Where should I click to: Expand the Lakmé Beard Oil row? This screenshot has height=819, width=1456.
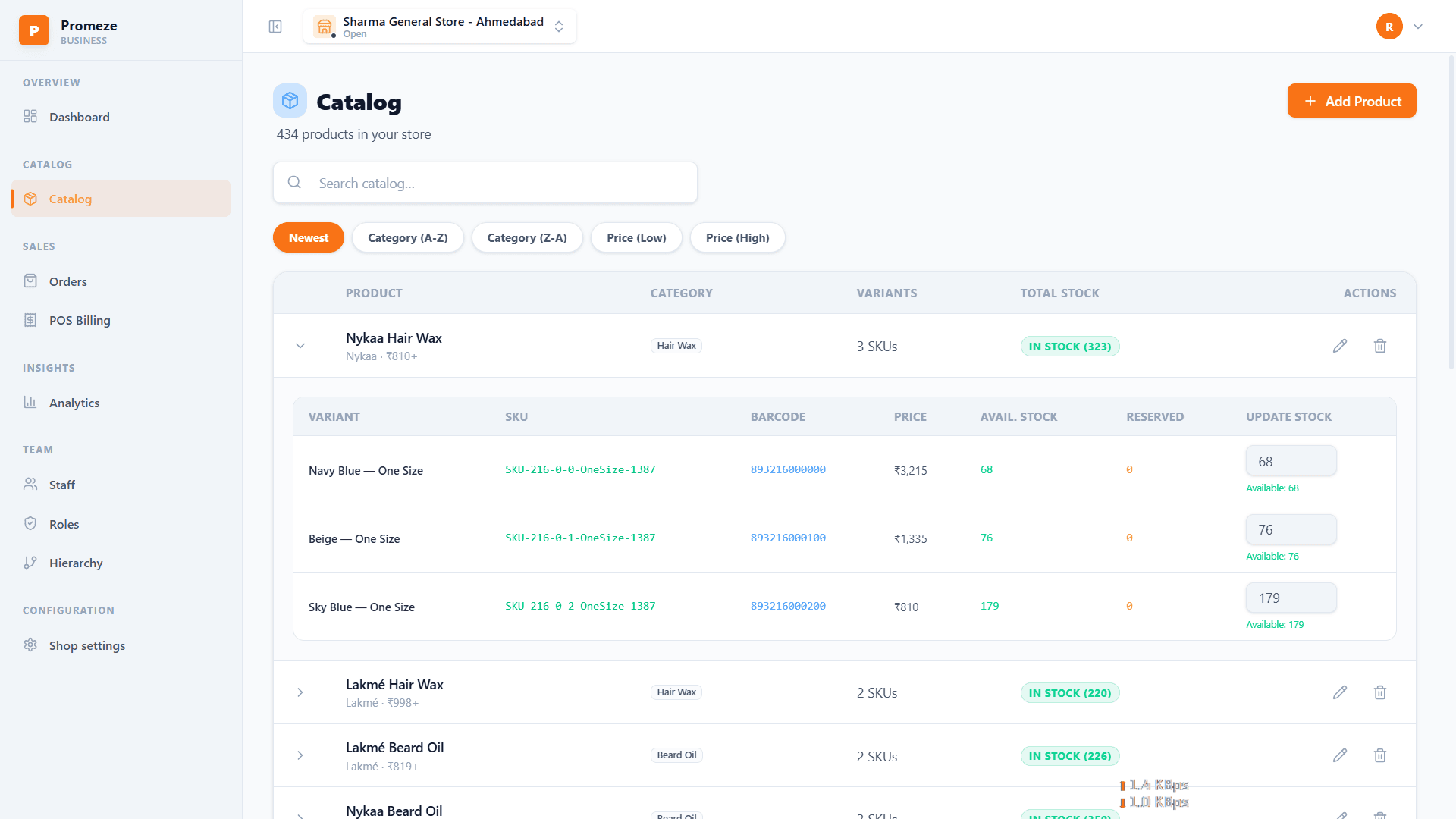pyautogui.click(x=300, y=755)
